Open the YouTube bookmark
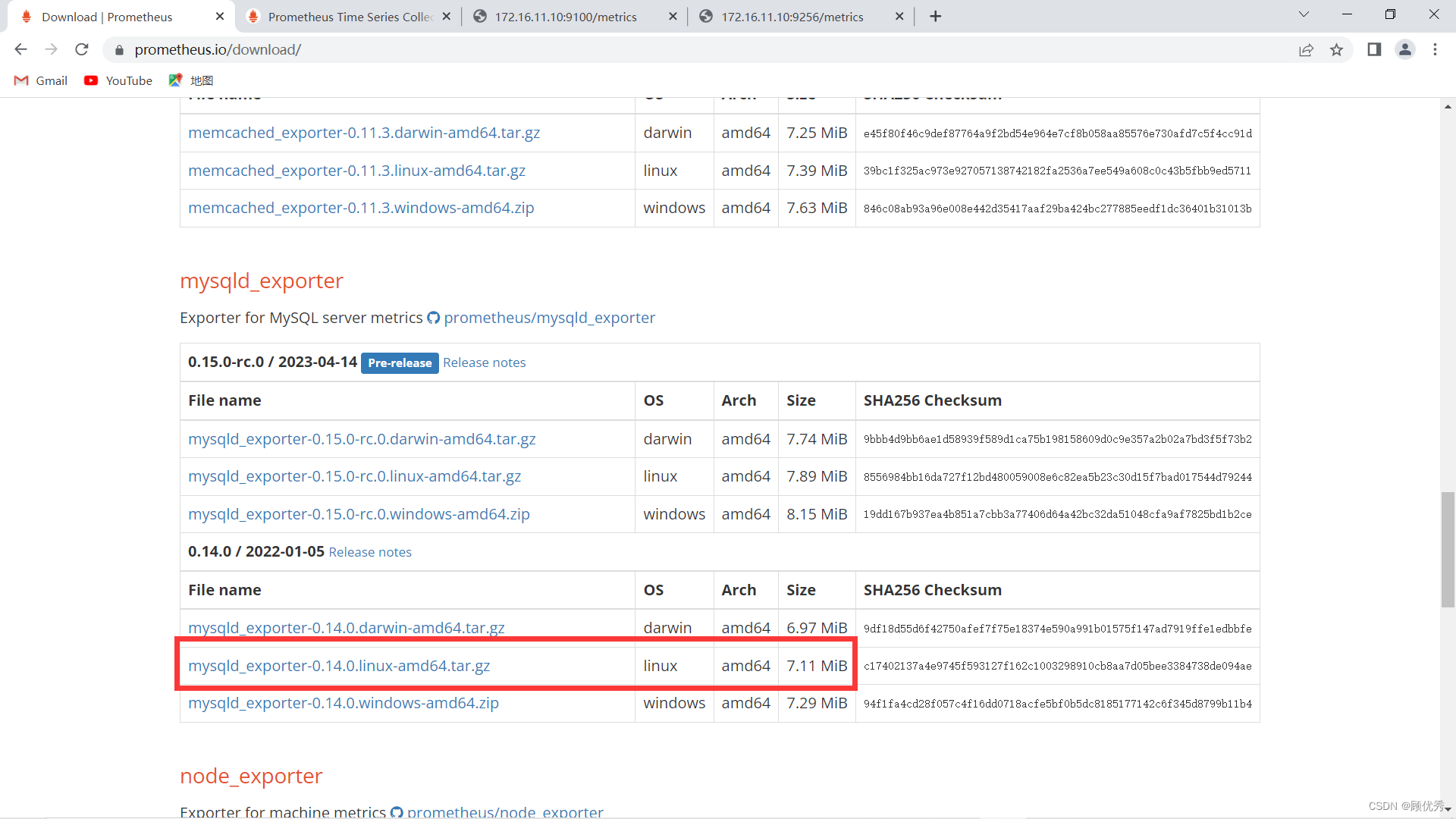 point(118,80)
